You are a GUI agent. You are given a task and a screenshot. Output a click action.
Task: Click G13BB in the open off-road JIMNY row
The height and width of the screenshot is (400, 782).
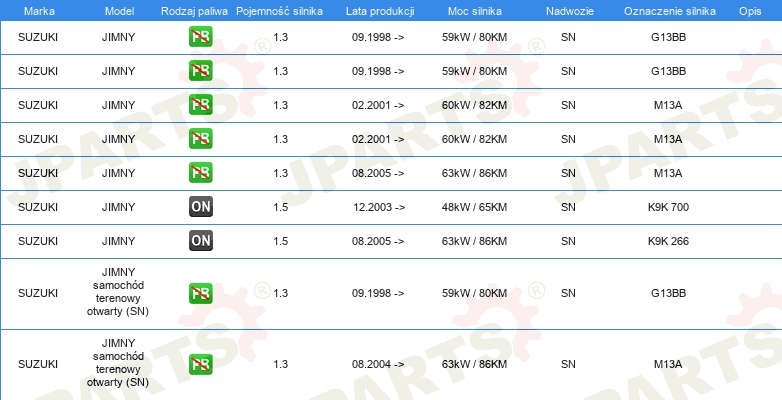coord(668,294)
